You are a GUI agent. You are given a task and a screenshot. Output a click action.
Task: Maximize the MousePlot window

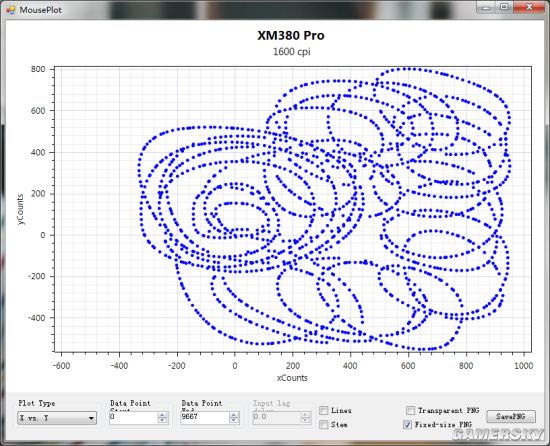[504, 7]
